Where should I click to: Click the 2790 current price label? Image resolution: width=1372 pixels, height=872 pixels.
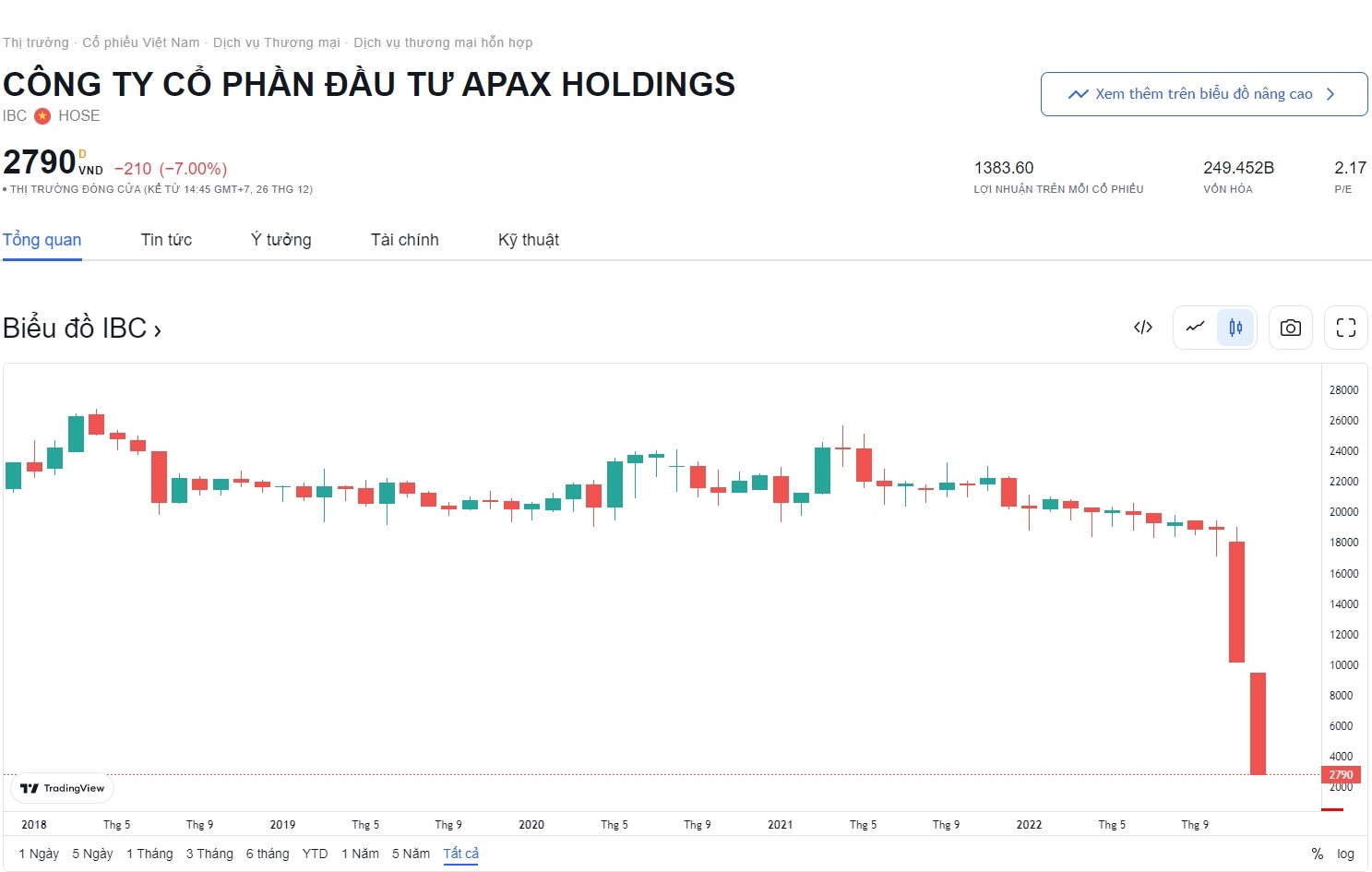point(1341,775)
